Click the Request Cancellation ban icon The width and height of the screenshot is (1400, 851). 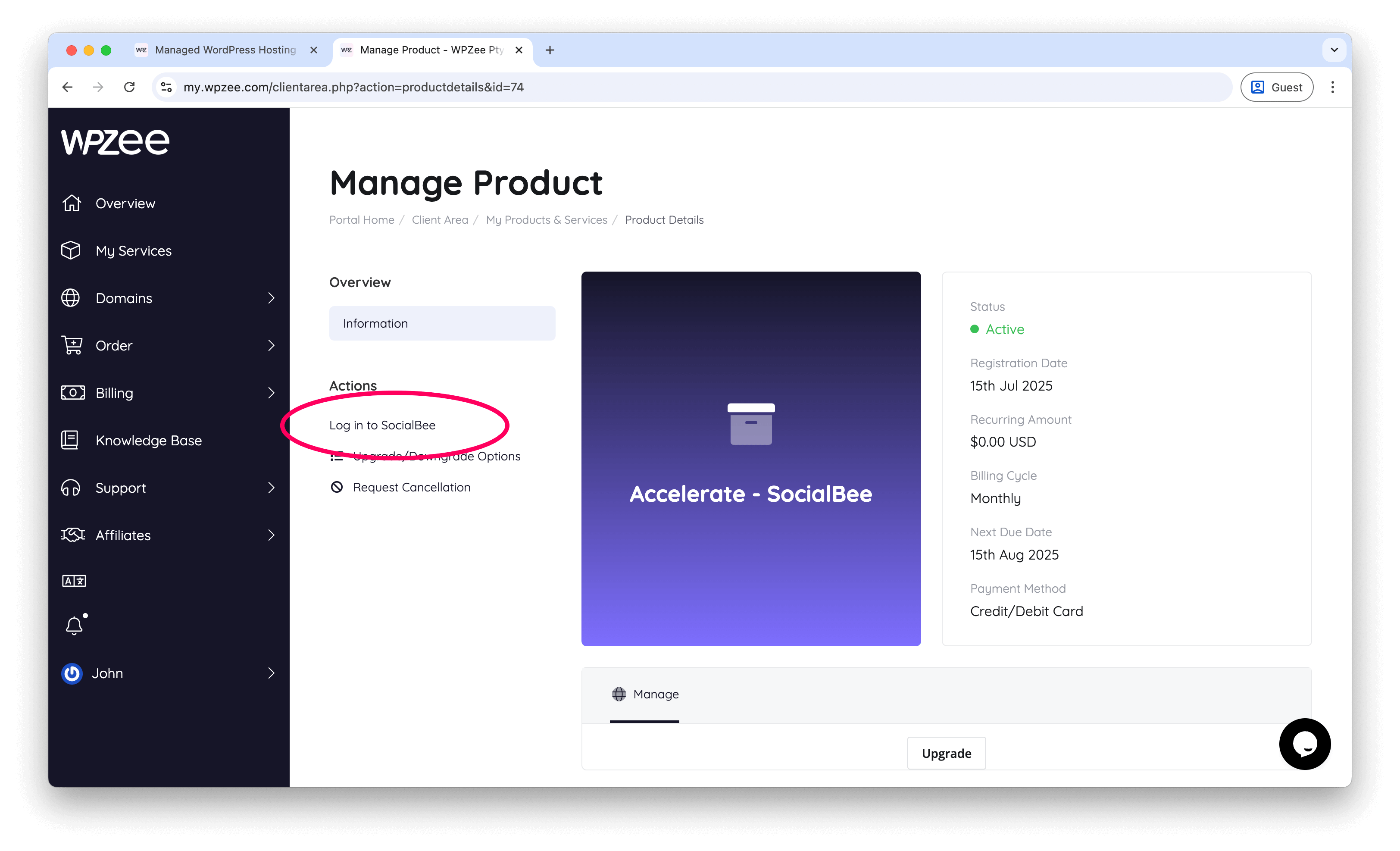tap(337, 487)
